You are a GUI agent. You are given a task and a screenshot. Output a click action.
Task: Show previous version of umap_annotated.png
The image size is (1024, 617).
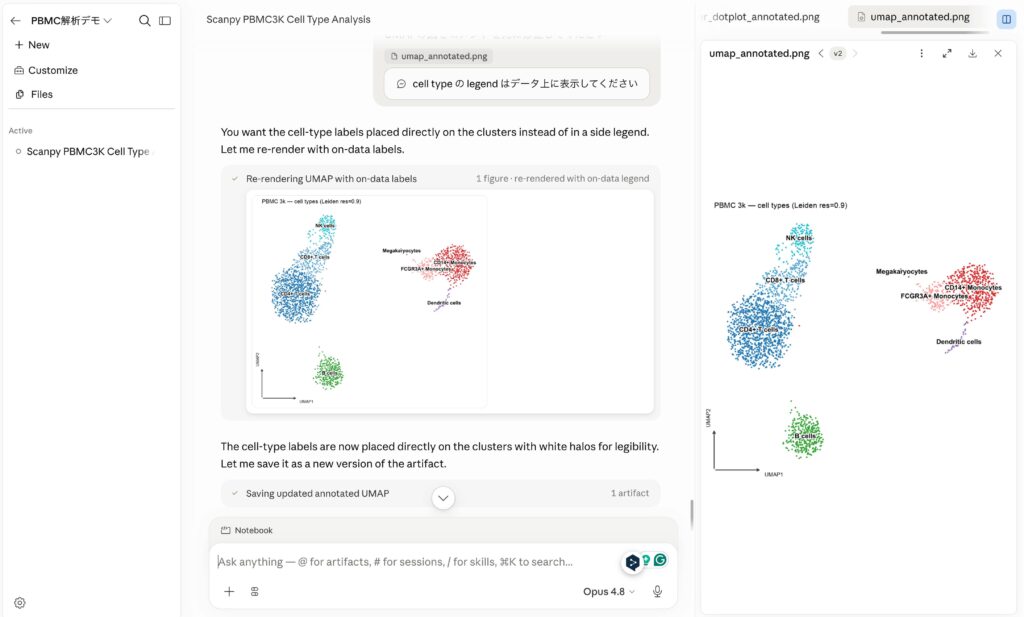point(821,54)
